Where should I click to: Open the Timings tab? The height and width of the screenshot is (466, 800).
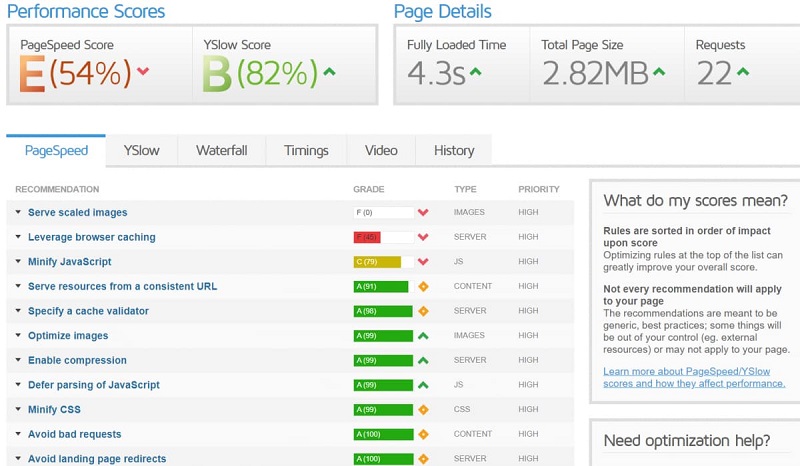[306, 151]
